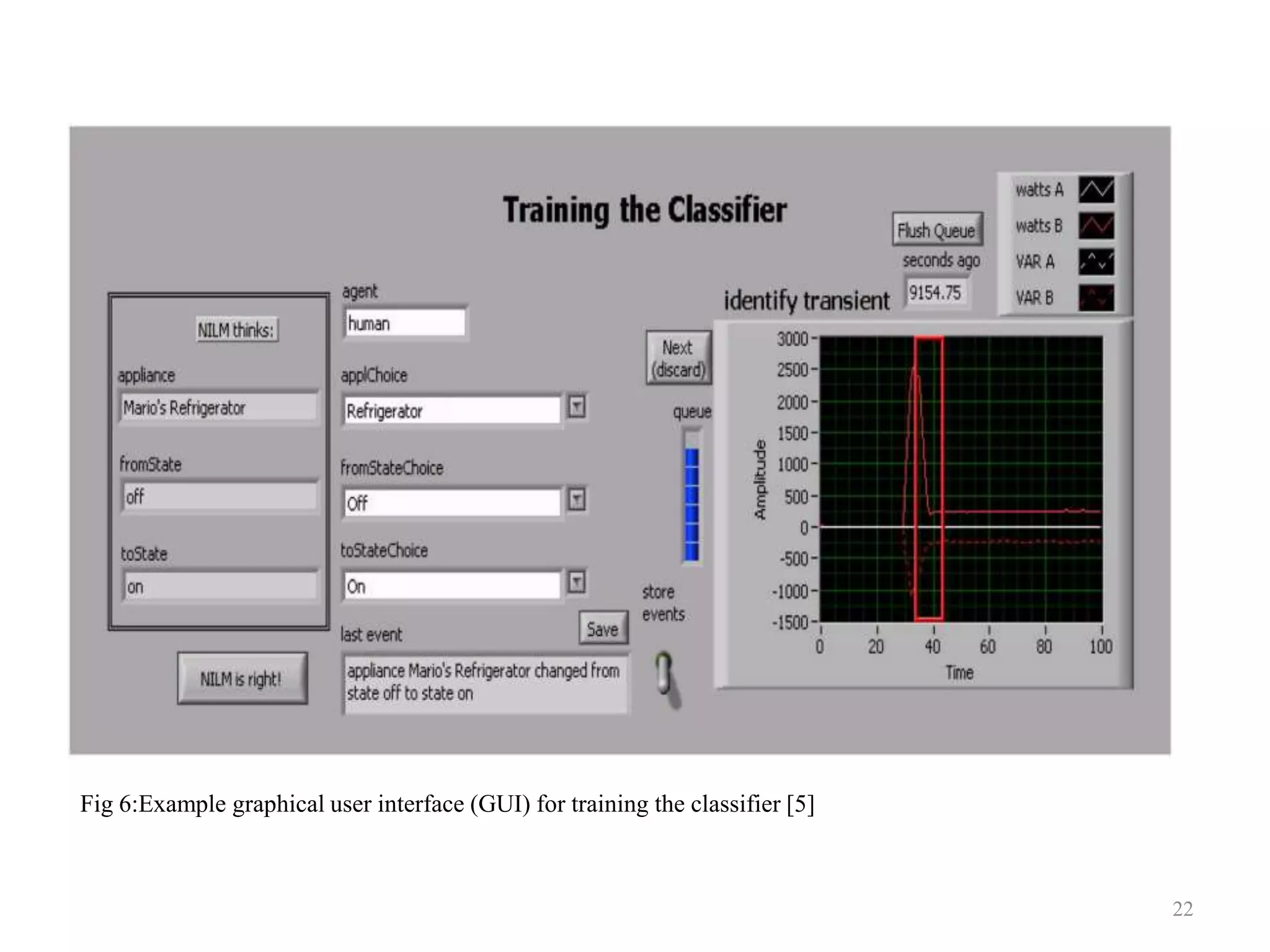Click the Amplitude axis label

click(760, 480)
